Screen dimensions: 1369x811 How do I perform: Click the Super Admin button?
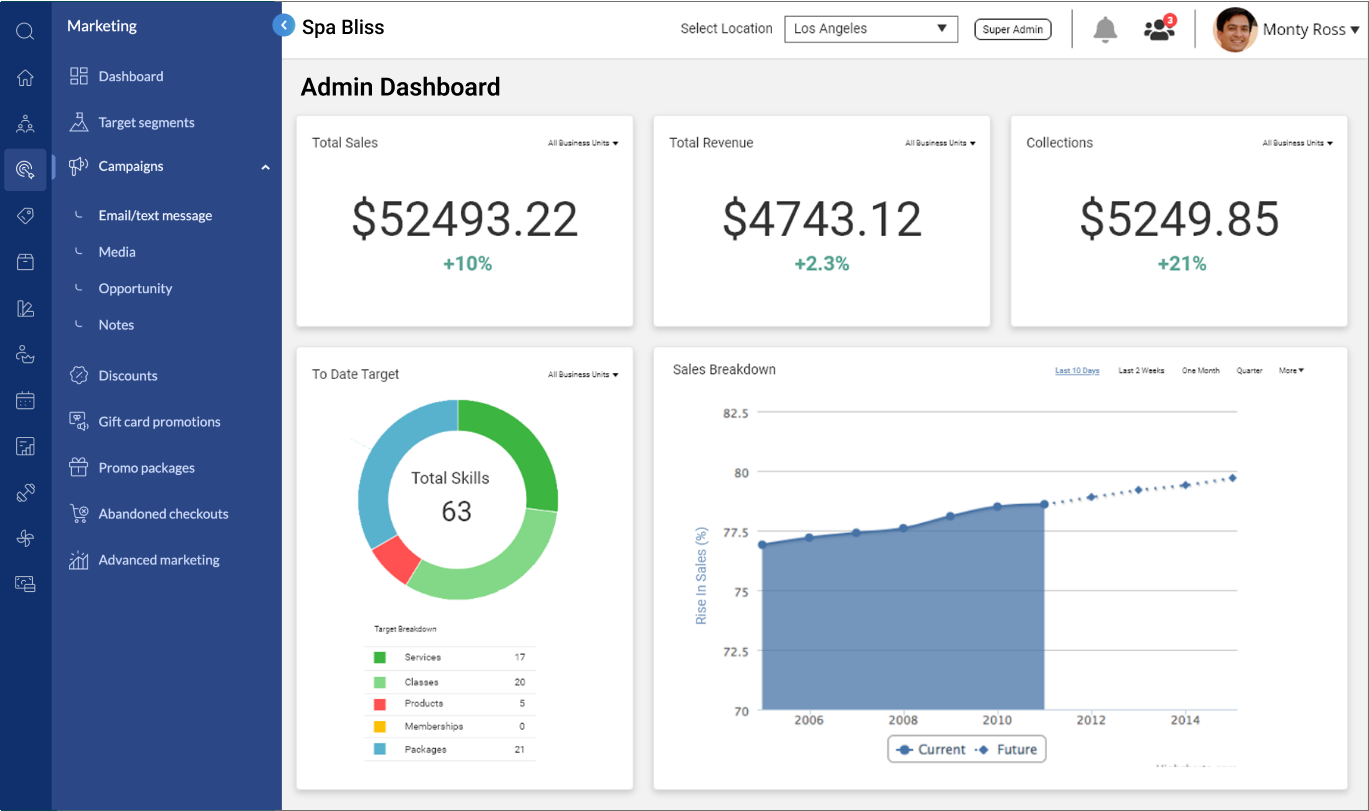1013,29
